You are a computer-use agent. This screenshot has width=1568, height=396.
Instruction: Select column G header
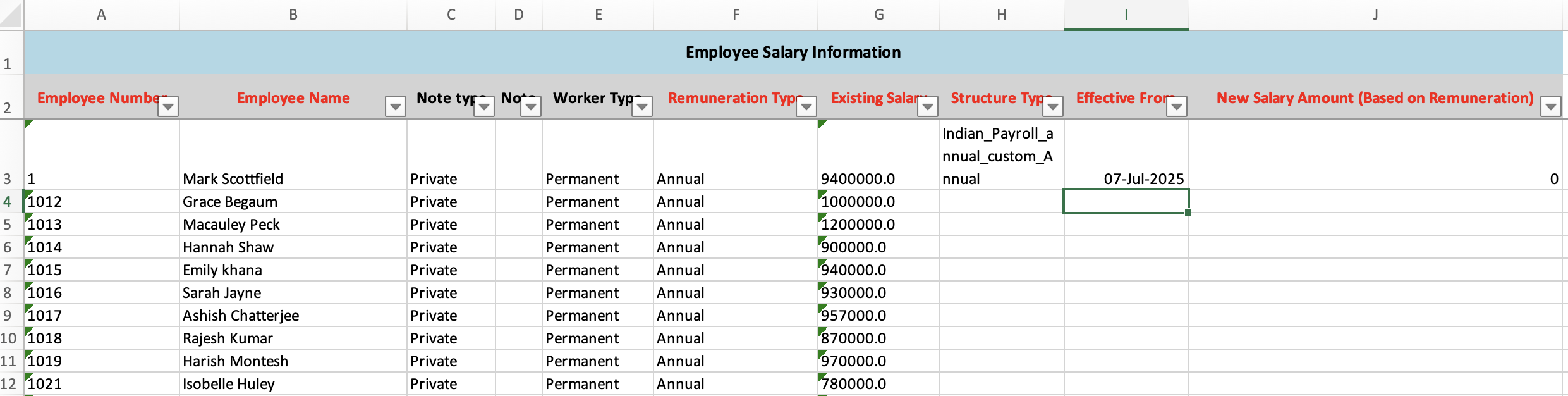(x=878, y=15)
